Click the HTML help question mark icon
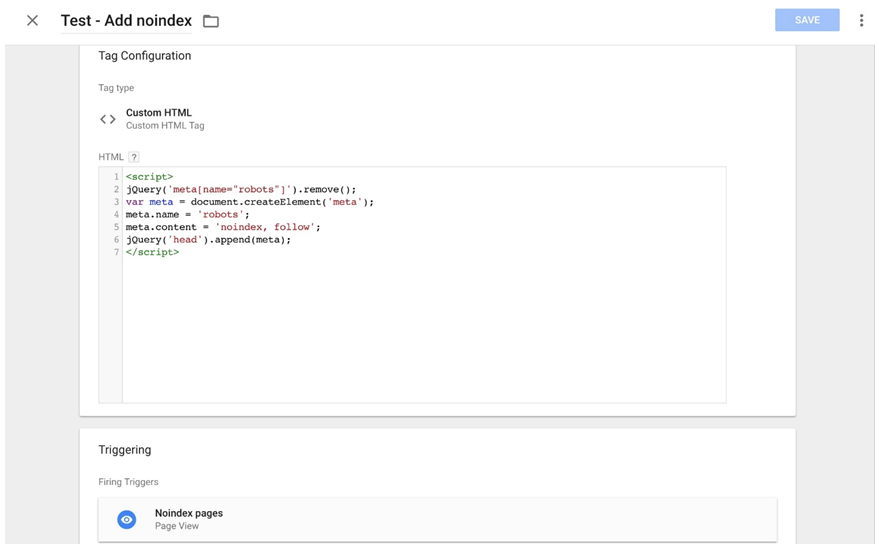Viewport: 879px width, 548px height. pyautogui.click(x=133, y=157)
